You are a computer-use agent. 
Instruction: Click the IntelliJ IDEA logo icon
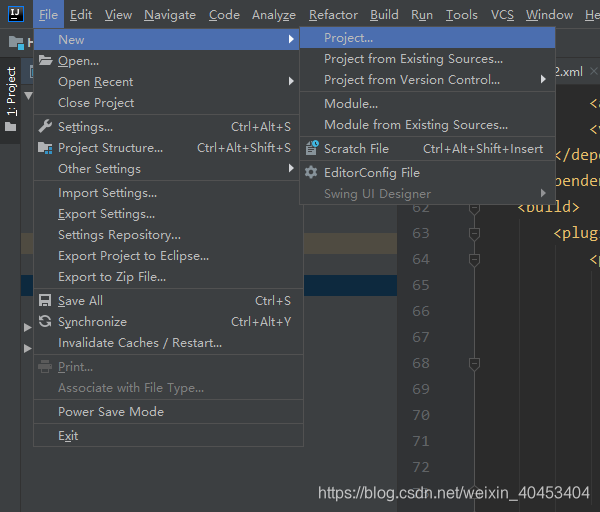[x=16, y=14]
